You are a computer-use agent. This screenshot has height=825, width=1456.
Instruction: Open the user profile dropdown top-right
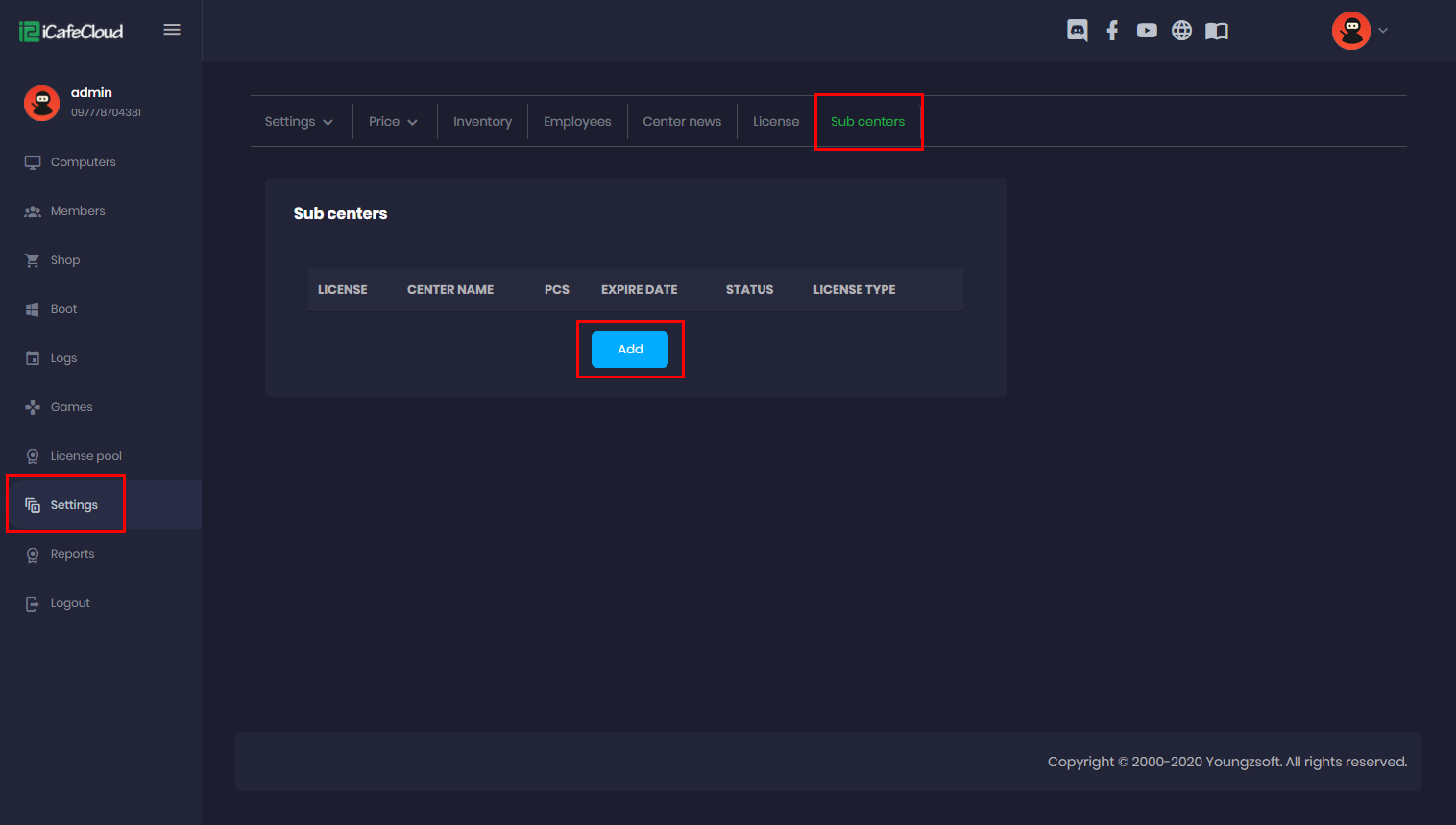point(1360,31)
